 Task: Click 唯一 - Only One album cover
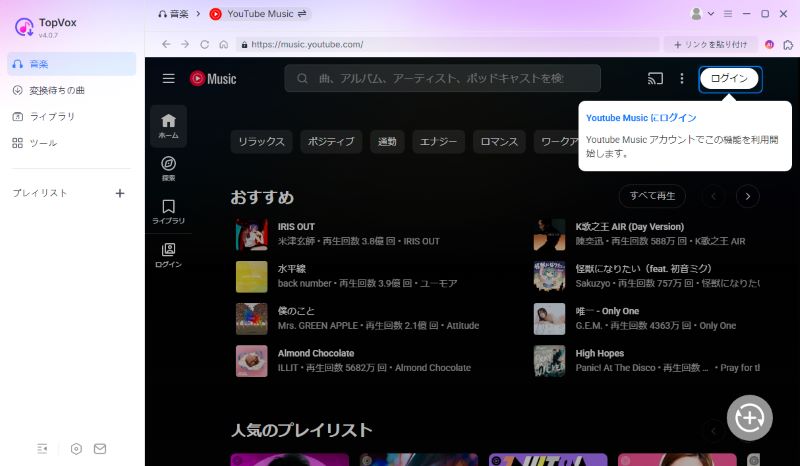549,318
